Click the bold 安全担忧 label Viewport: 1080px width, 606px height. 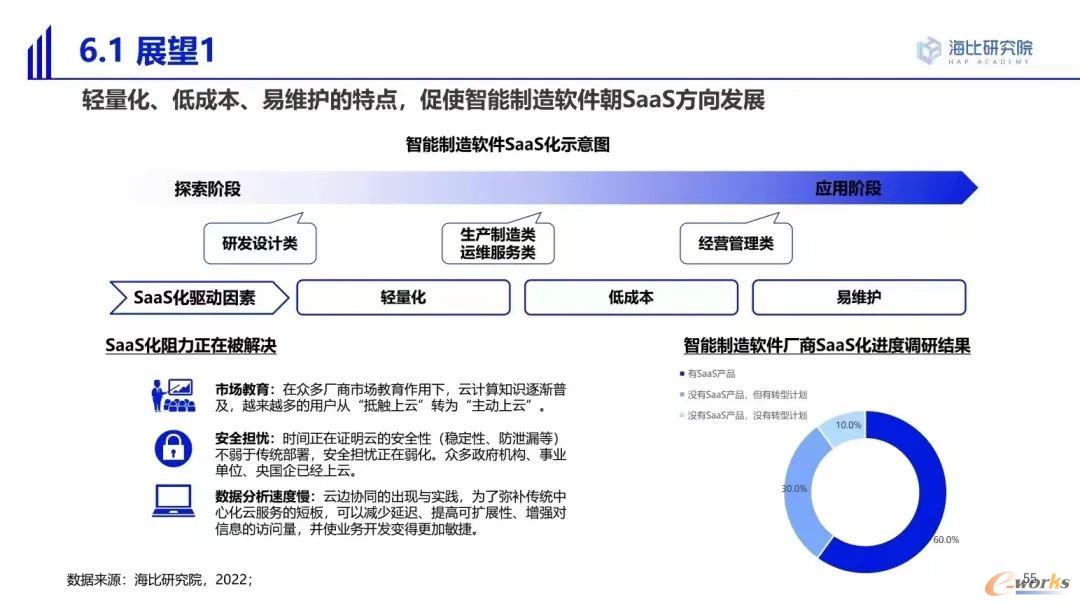coord(242,439)
